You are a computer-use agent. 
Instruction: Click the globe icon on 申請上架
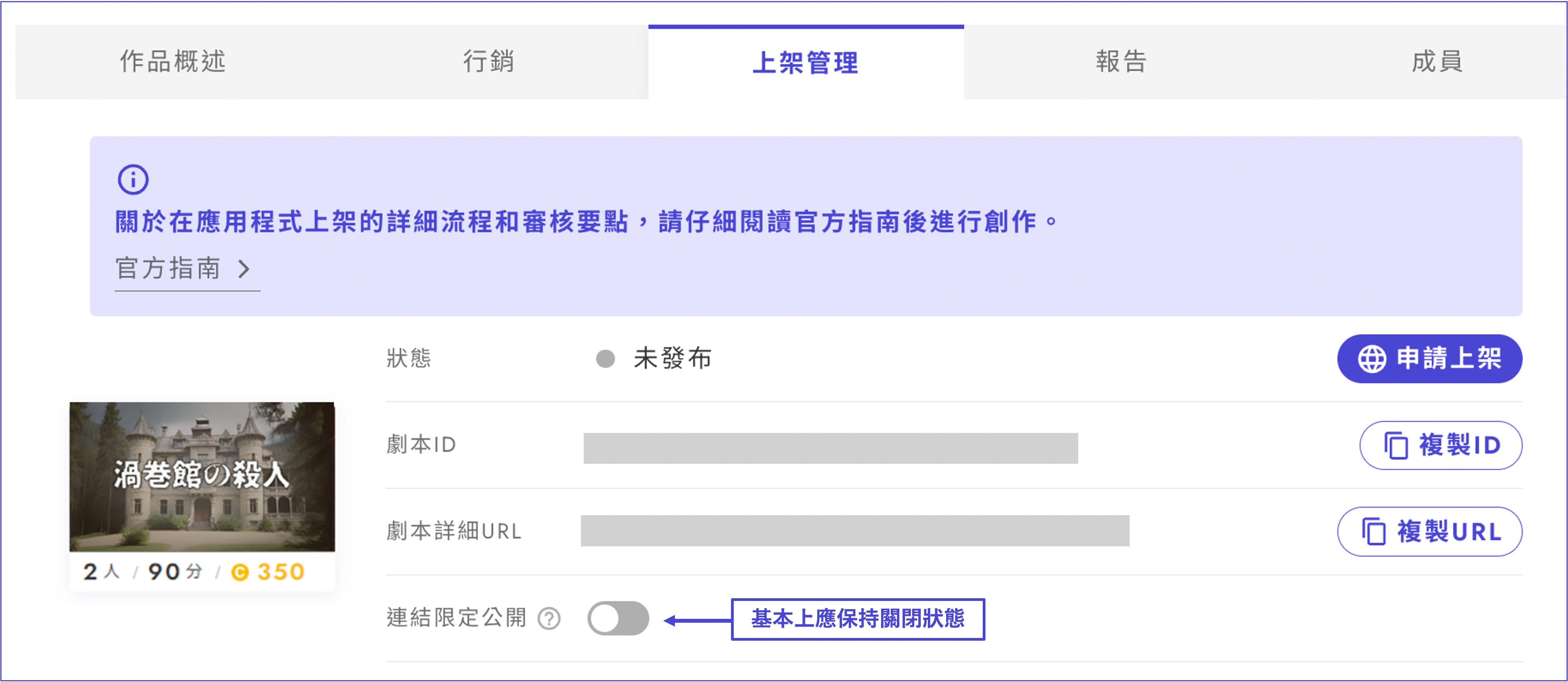tap(1372, 359)
